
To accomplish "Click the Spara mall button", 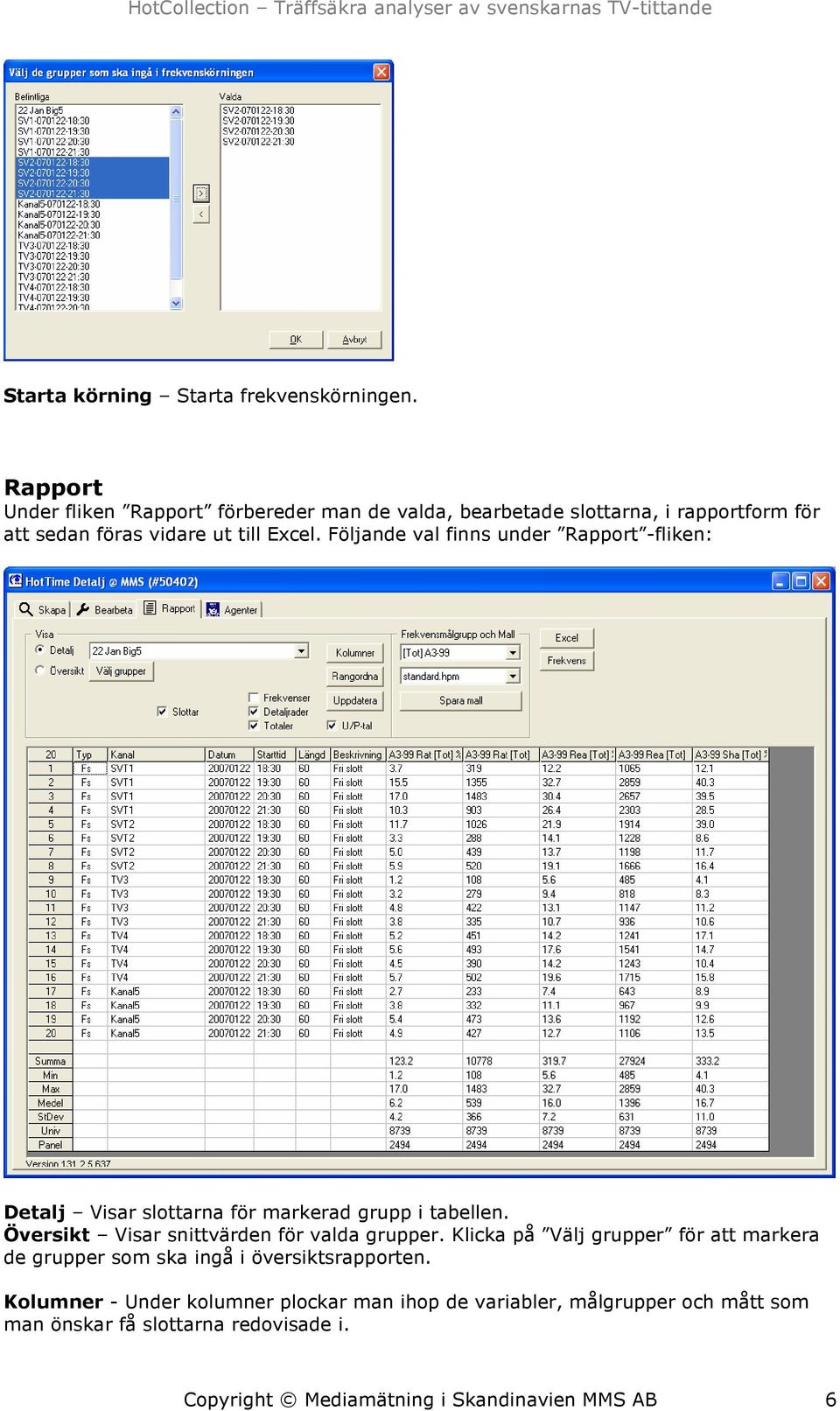I will click(461, 701).
